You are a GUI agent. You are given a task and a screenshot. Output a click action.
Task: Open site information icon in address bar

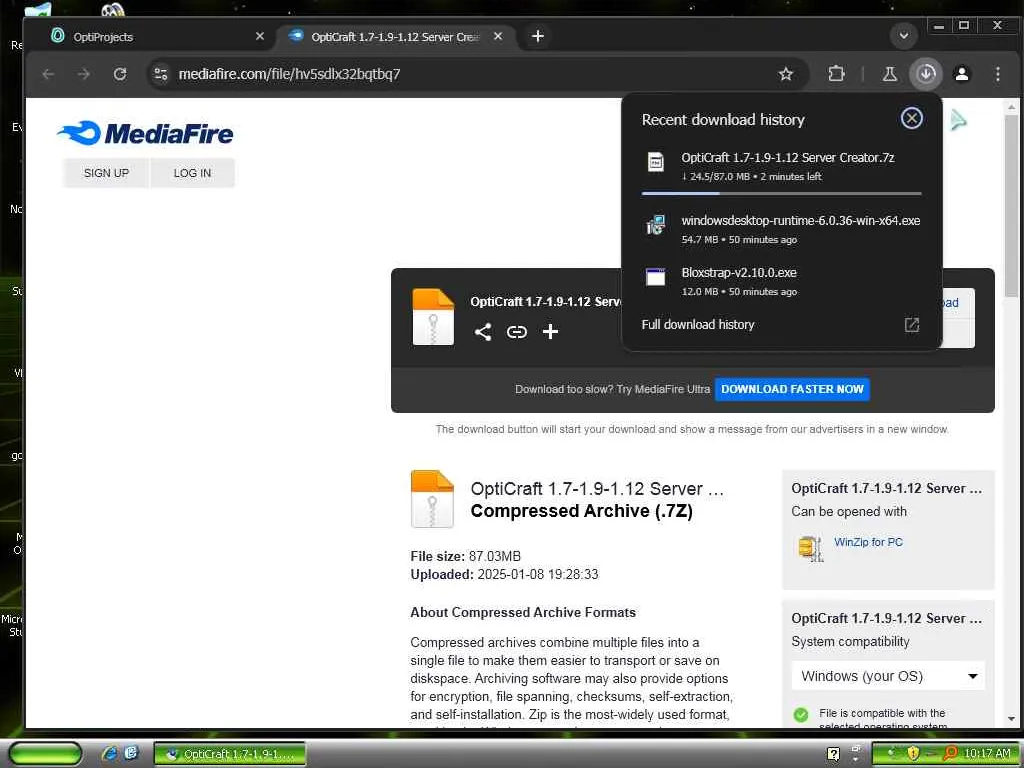pos(161,74)
